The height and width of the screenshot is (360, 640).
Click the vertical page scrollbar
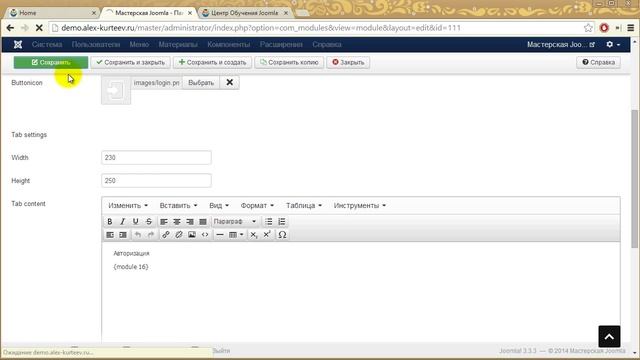[635, 178]
